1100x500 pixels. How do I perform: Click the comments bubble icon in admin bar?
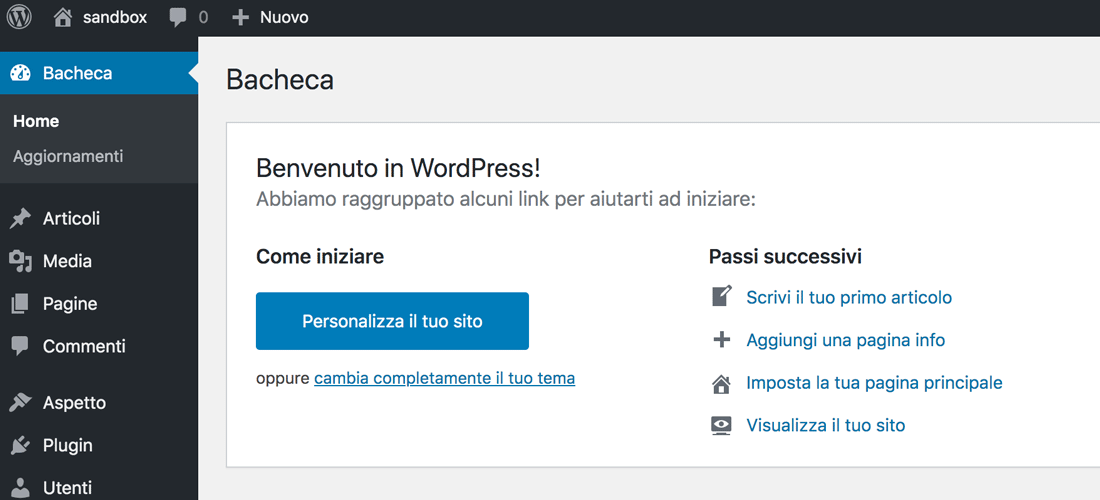tap(178, 18)
